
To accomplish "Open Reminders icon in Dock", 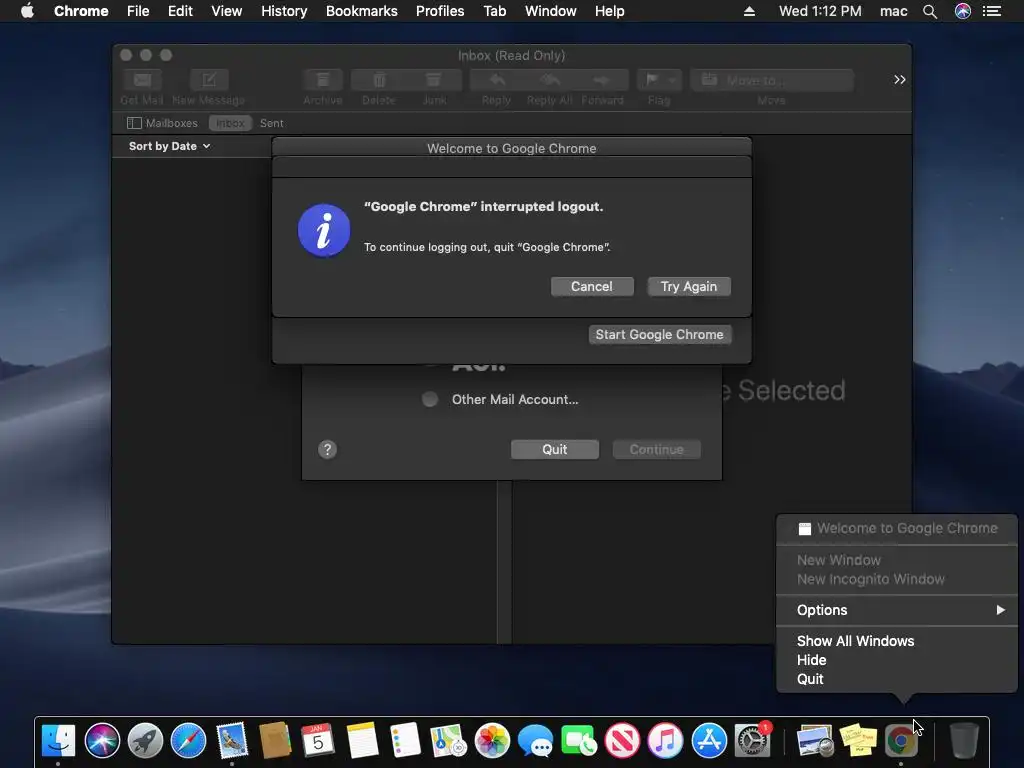I will pyautogui.click(x=405, y=741).
